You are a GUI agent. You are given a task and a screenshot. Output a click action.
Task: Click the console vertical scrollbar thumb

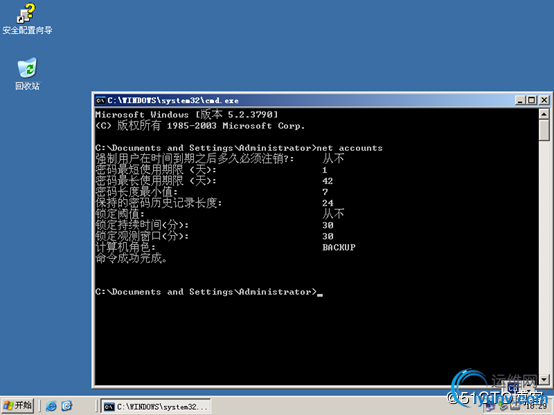(544, 130)
